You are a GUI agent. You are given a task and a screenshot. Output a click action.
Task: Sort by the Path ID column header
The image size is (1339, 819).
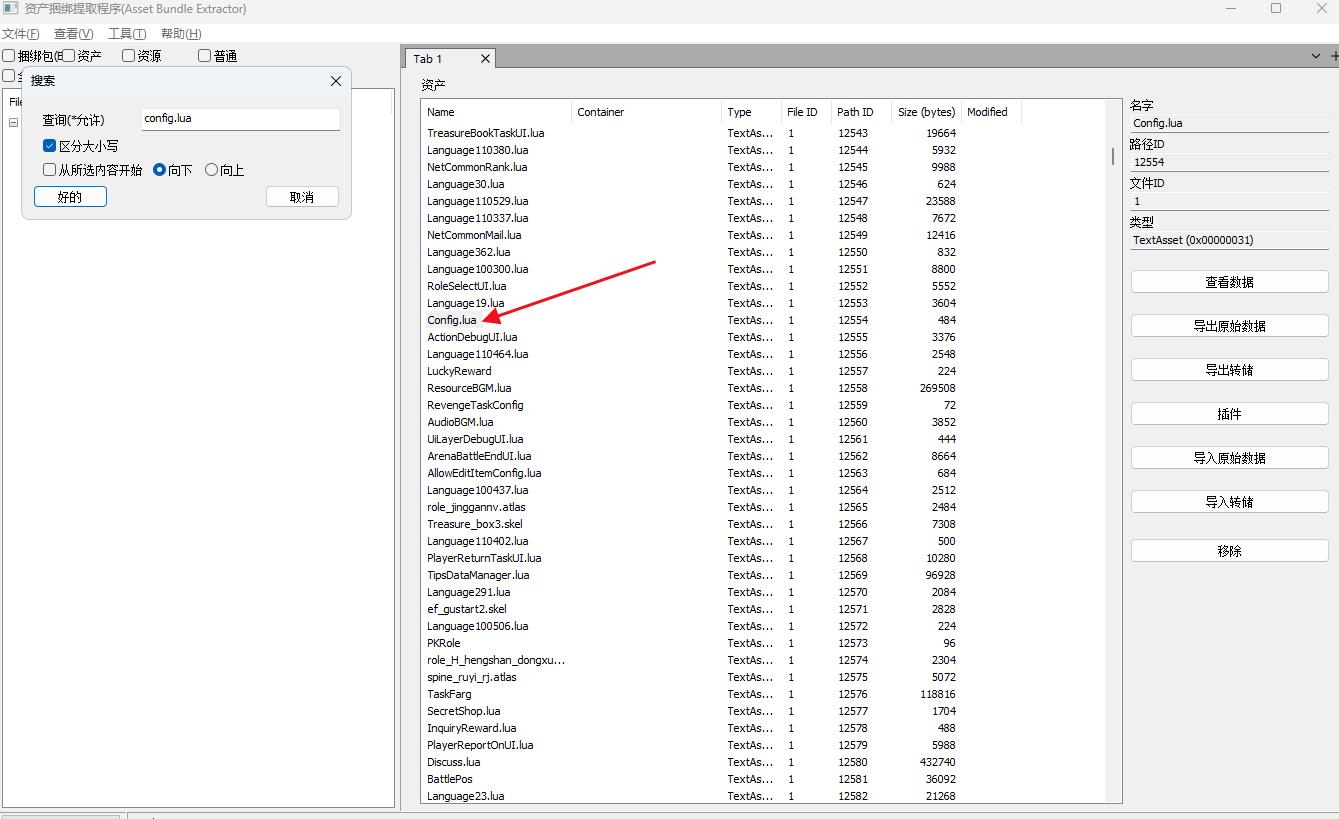click(x=861, y=112)
